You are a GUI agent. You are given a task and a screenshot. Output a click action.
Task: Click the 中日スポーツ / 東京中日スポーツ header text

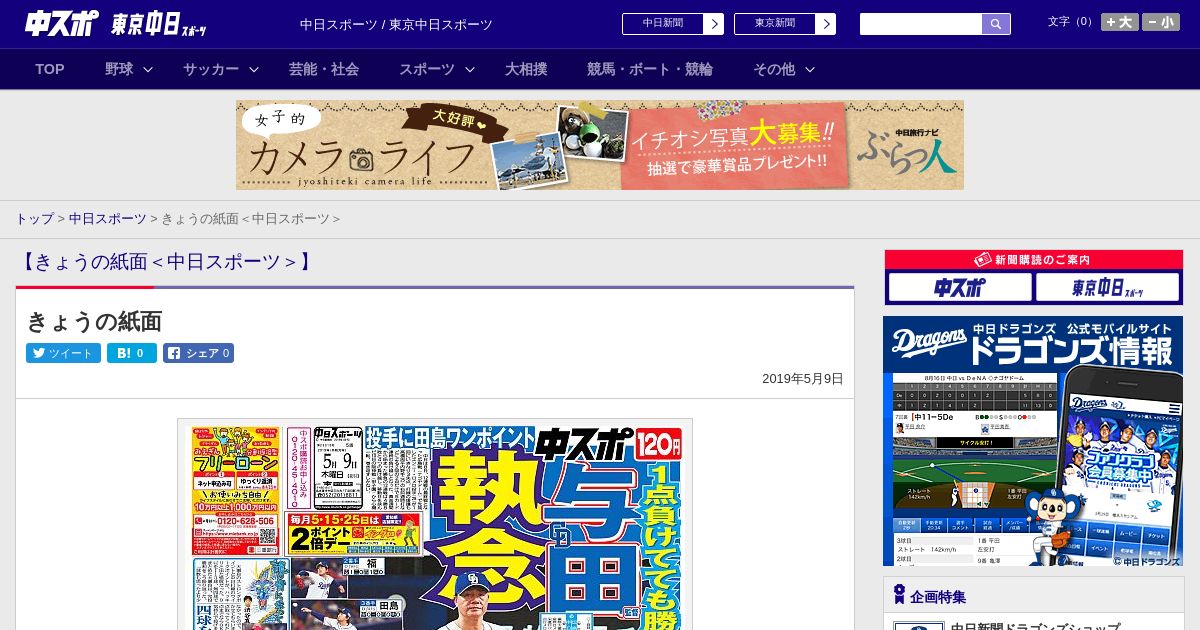coord(396,24)
